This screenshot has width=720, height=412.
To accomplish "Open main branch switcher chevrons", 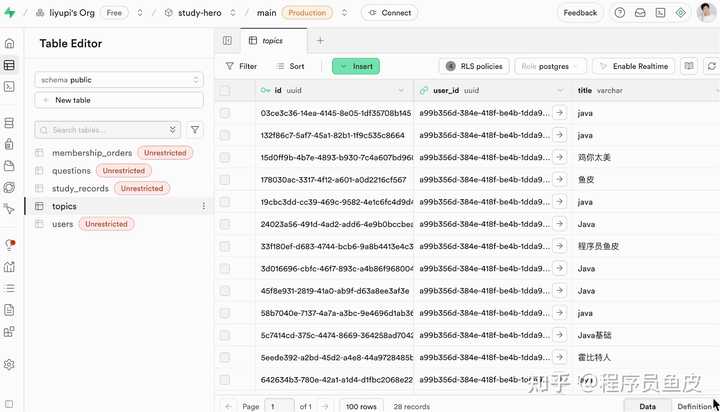I will 344,13.
